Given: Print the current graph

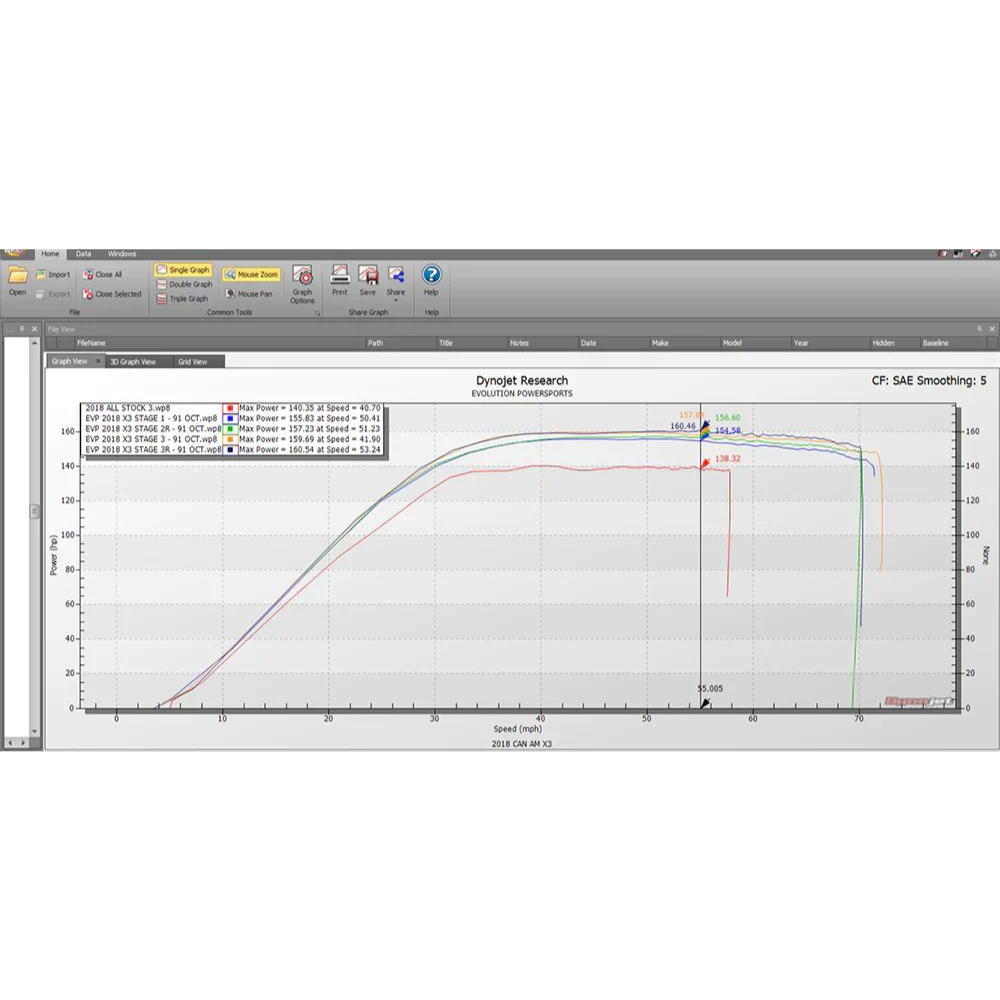Looking at the screenshot, I should pos(340,280).
